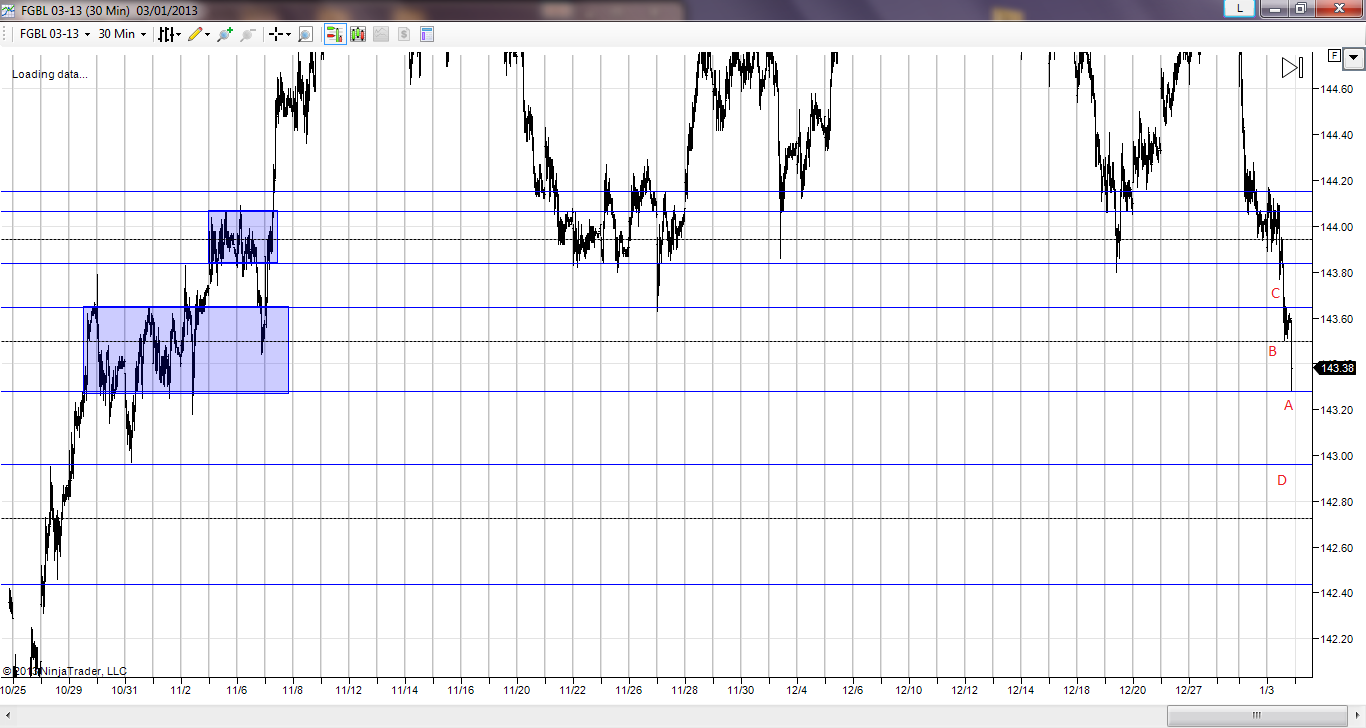The image size is (1366, 728).
Task: Restore down the FGBL chart window
Action: click(1301, 8)
